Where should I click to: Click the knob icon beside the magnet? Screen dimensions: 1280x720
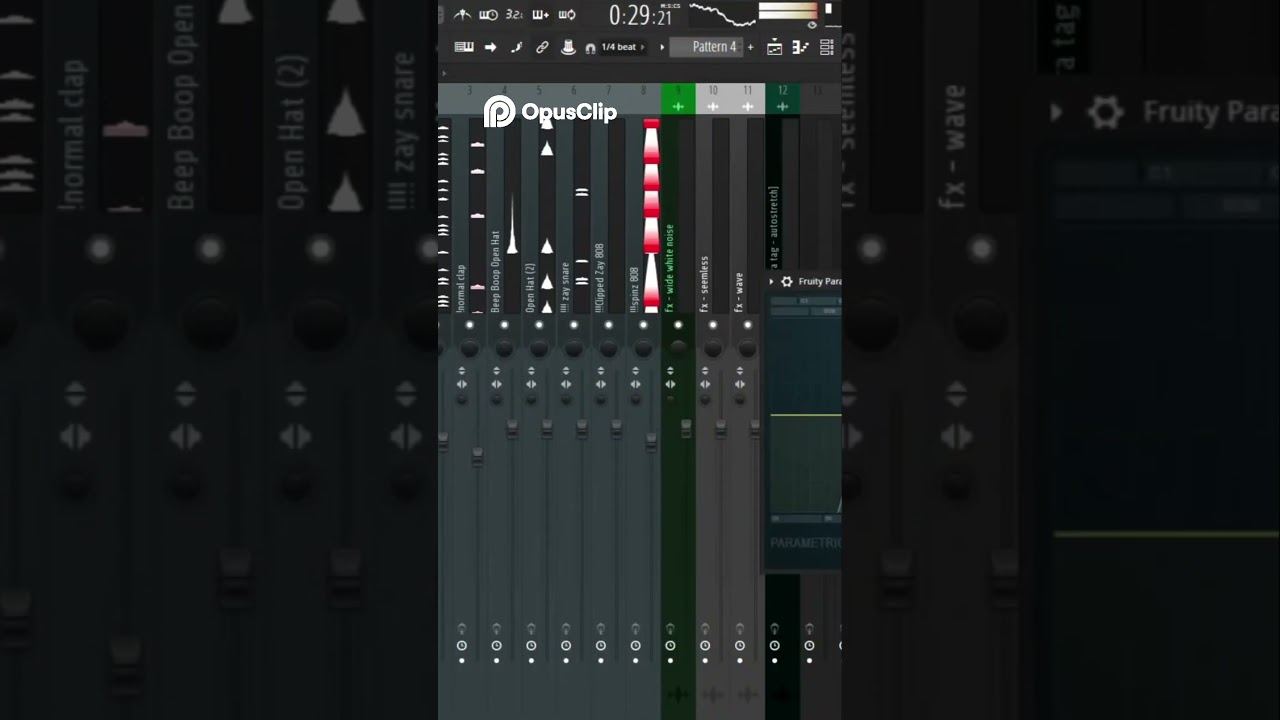point(568,47)
